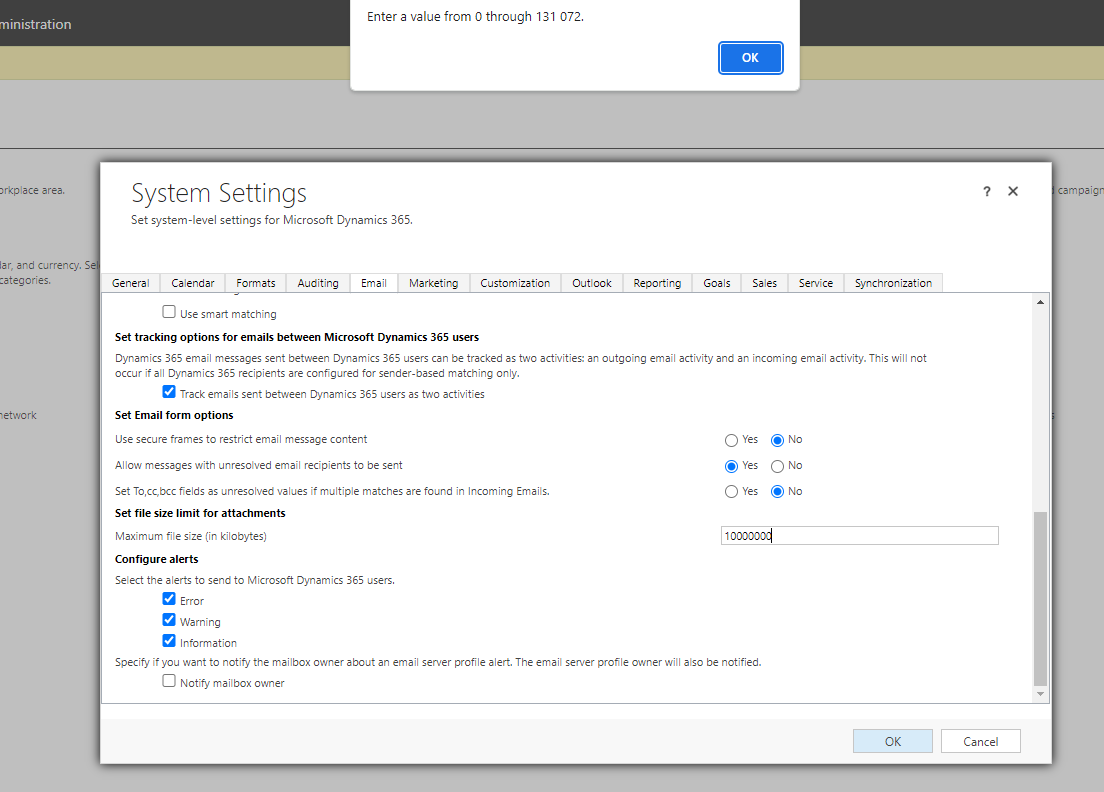Click 'Maximum file size (in kilobytes)' label
Image resolution: width=1104 pixels, height=792 pixels.
(x=191, y=536)
